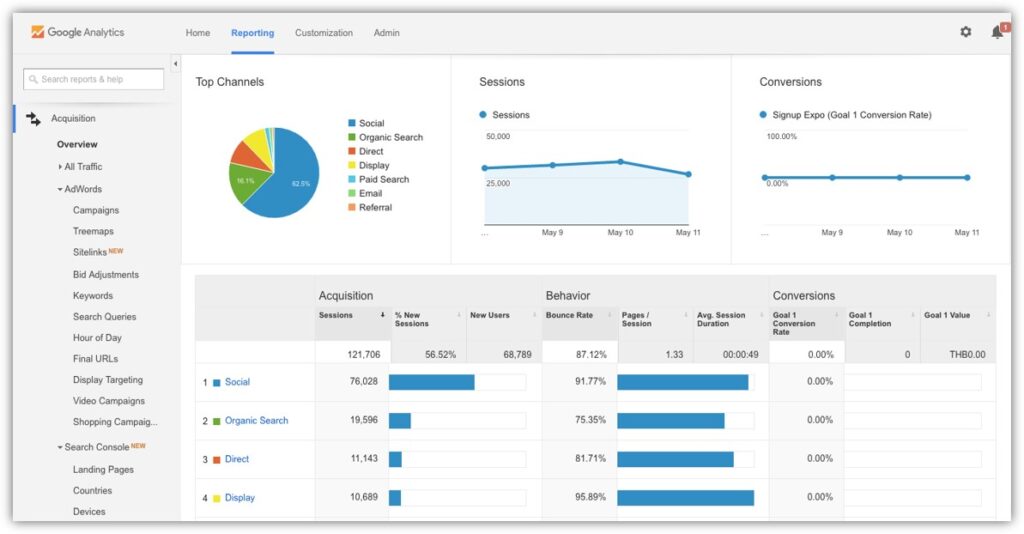
Task: Sort by Bounce Rate column header
Action: coord(579,323)
